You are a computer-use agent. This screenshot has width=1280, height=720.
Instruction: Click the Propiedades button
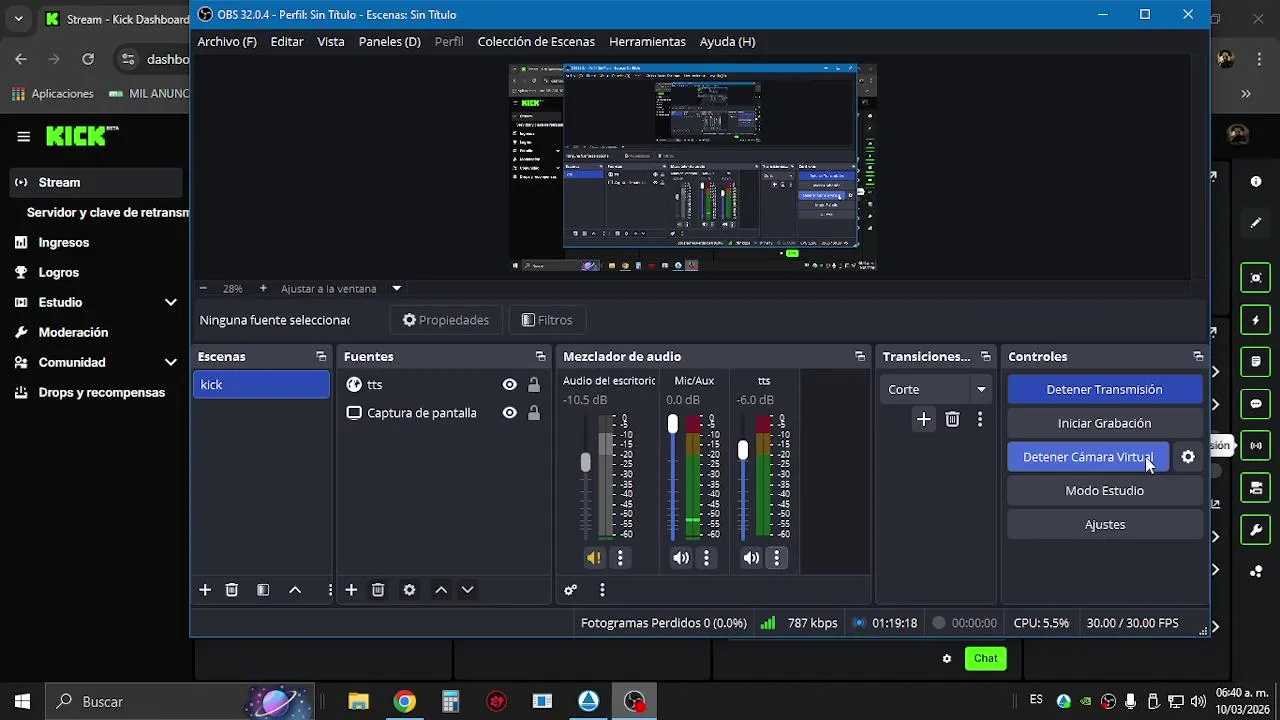[446, 320]
